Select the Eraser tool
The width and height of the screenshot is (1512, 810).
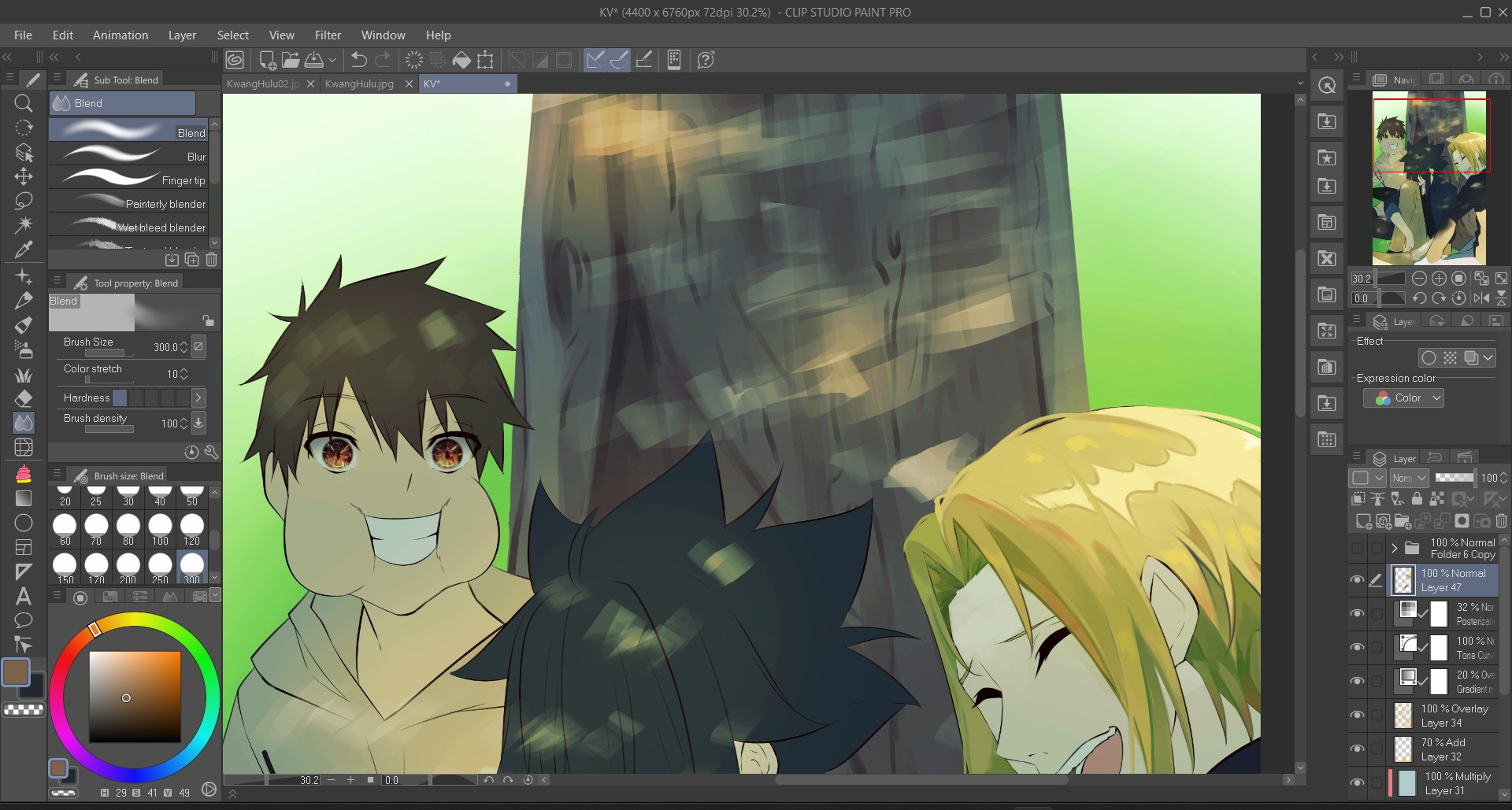pos(24,398)
